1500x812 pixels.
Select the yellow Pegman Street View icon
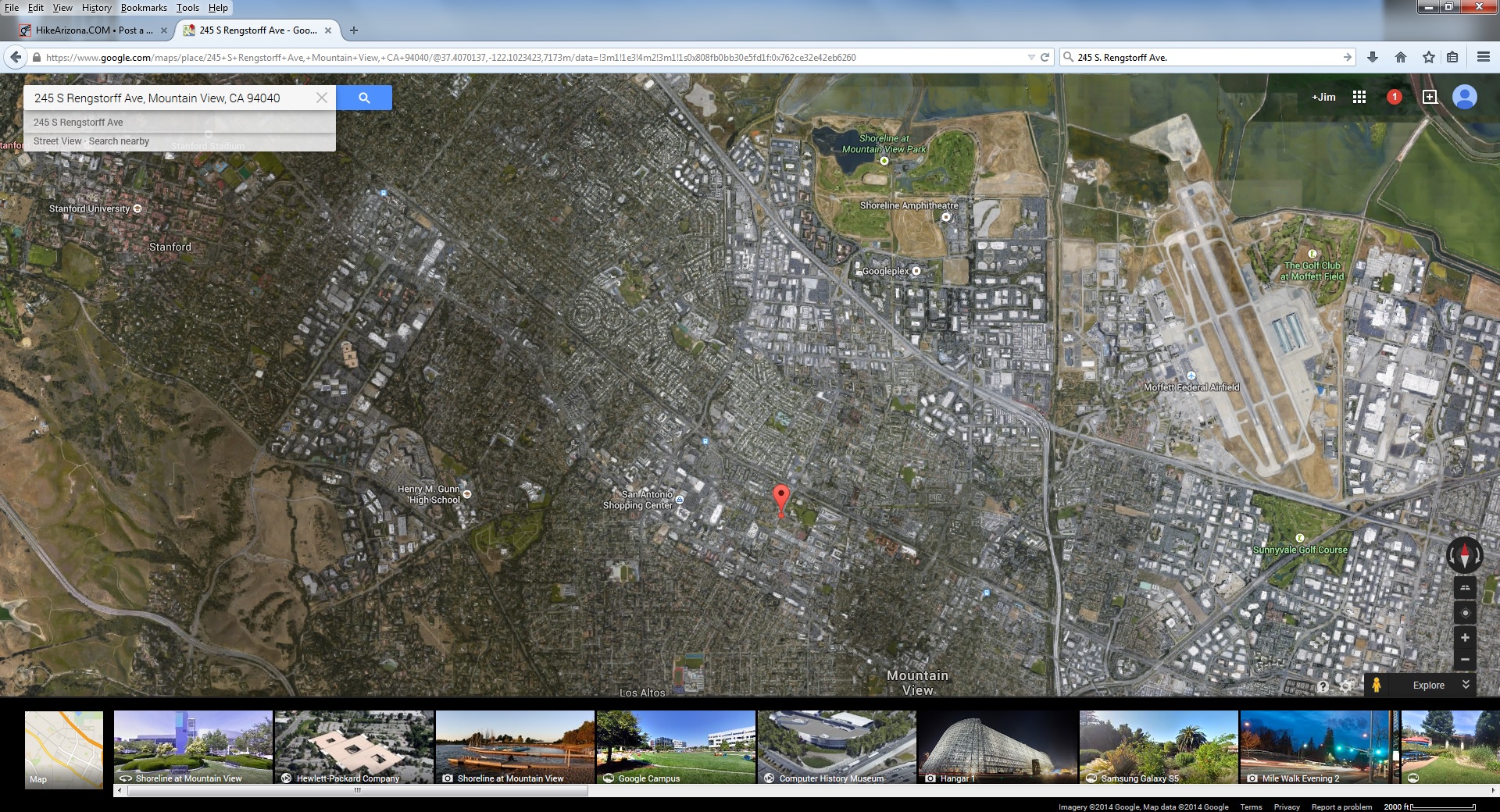coord(1377,685)
